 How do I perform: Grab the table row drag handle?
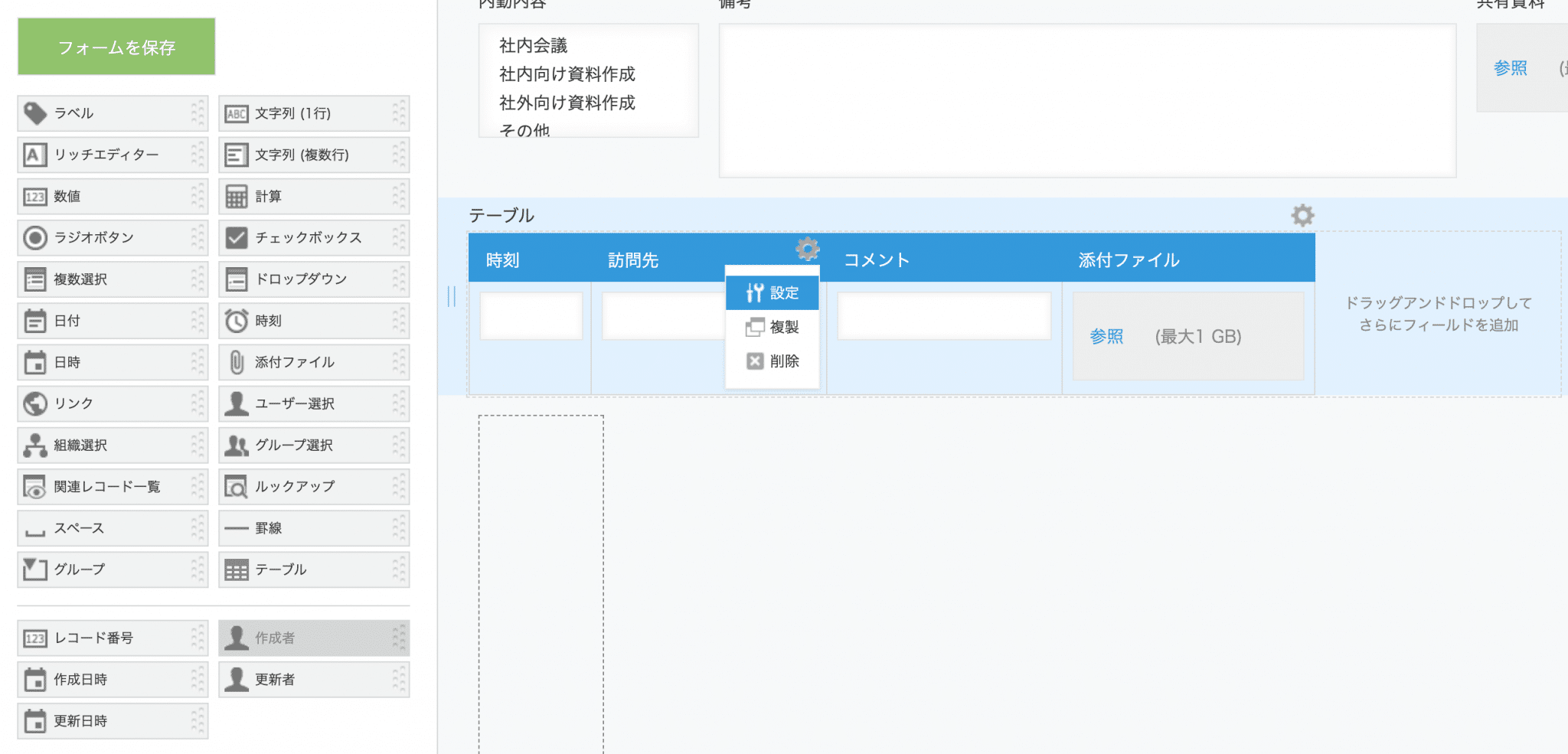pyautogui.click(x=452, y=297)
